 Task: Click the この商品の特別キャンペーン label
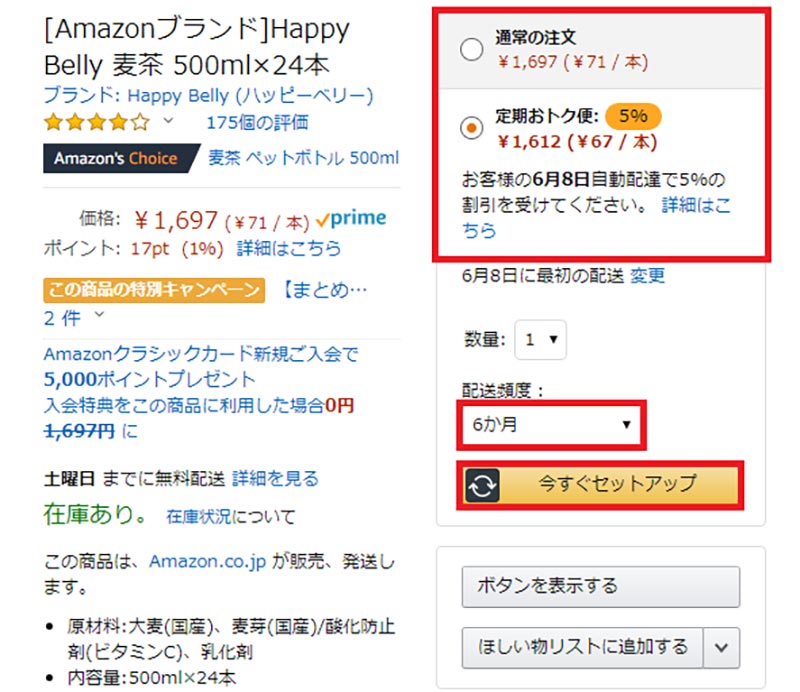(x=153, y=290)
